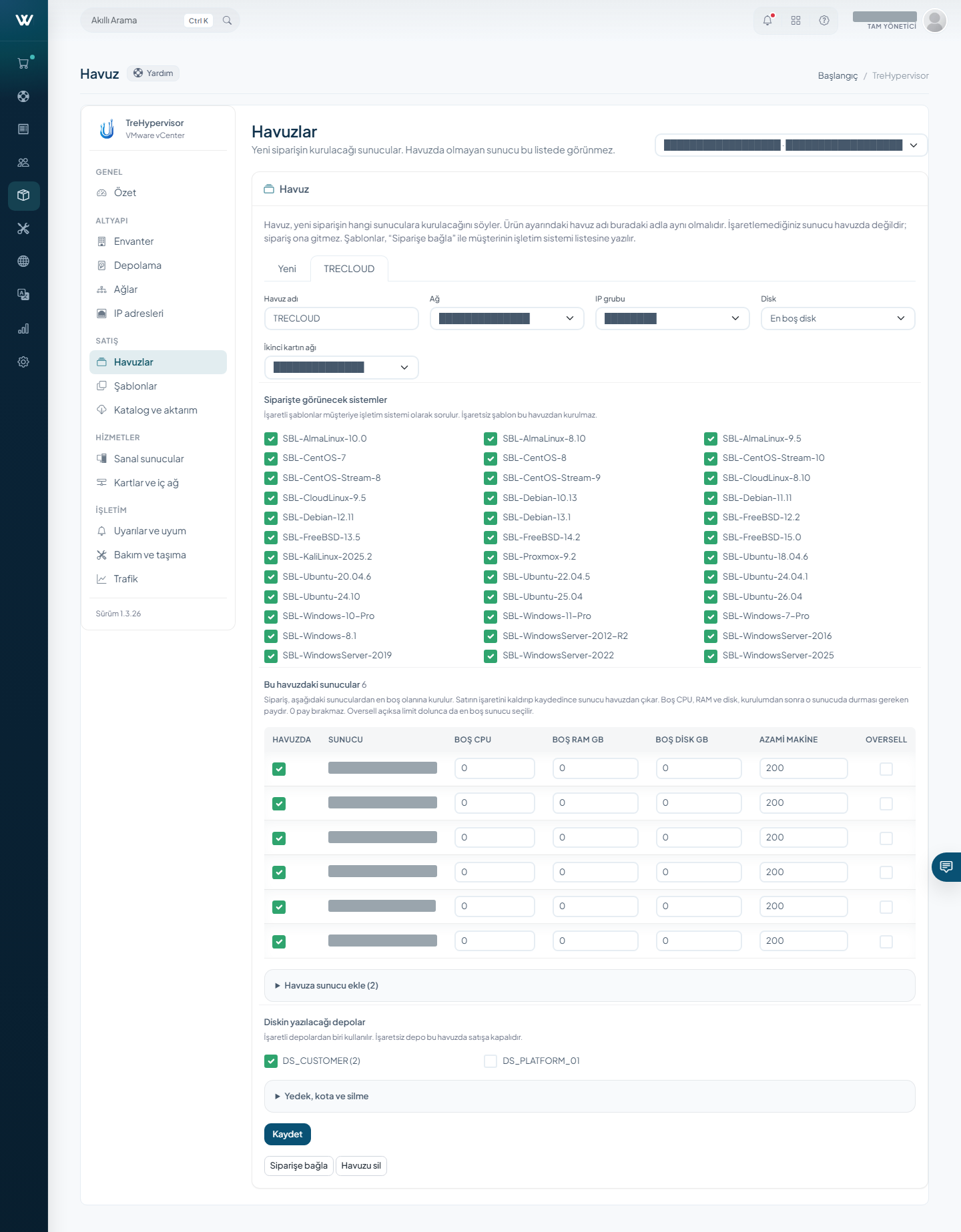
Task: Check the DS_PLATFORM_01 datastore
Action: [491, 1061]
